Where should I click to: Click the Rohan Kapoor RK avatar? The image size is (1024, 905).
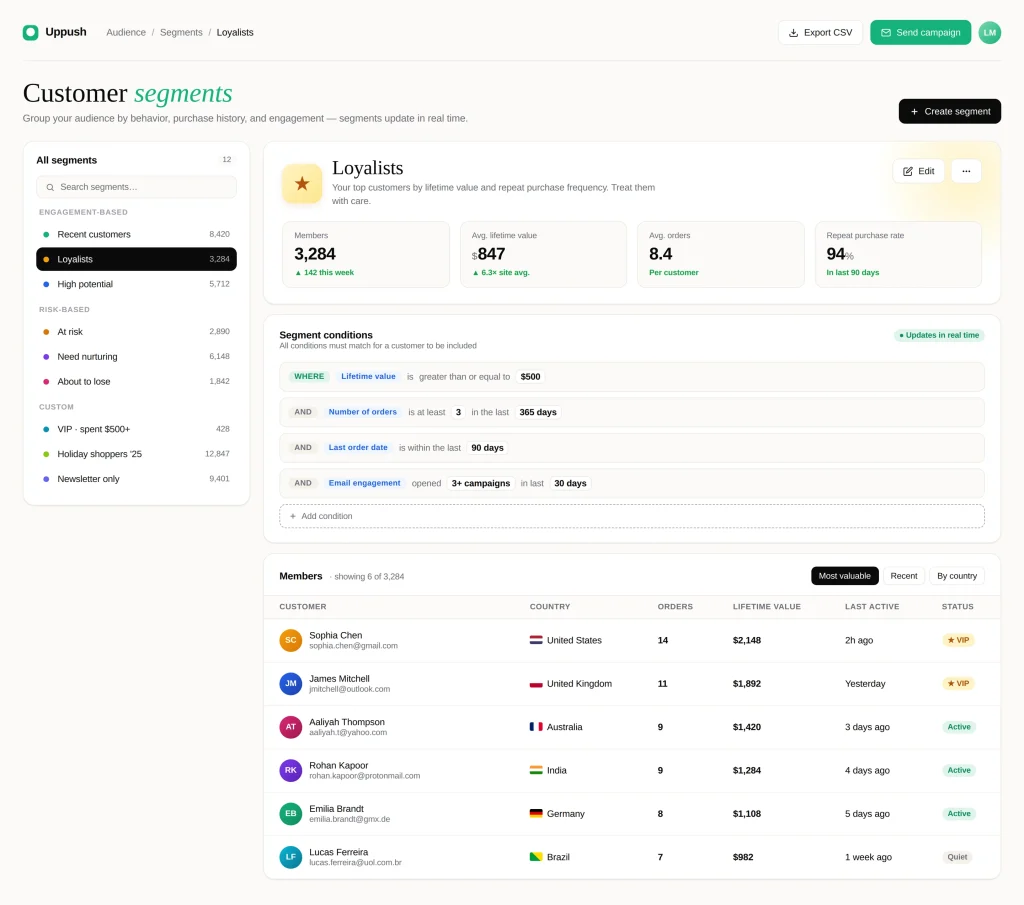(291, 770)
